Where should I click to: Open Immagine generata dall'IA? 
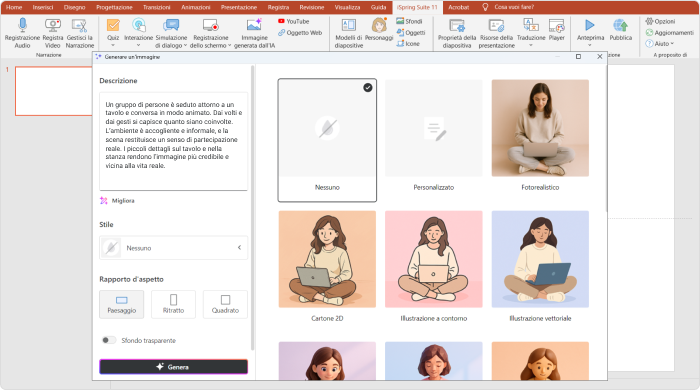tap(254, 33)
